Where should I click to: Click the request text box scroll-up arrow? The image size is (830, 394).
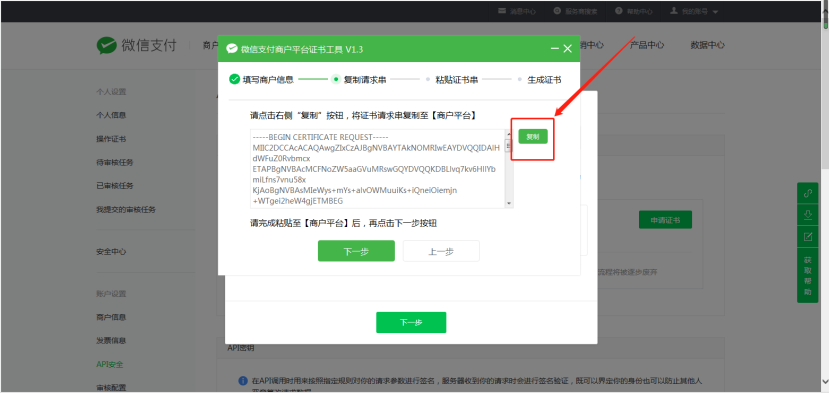click(509, 133)
